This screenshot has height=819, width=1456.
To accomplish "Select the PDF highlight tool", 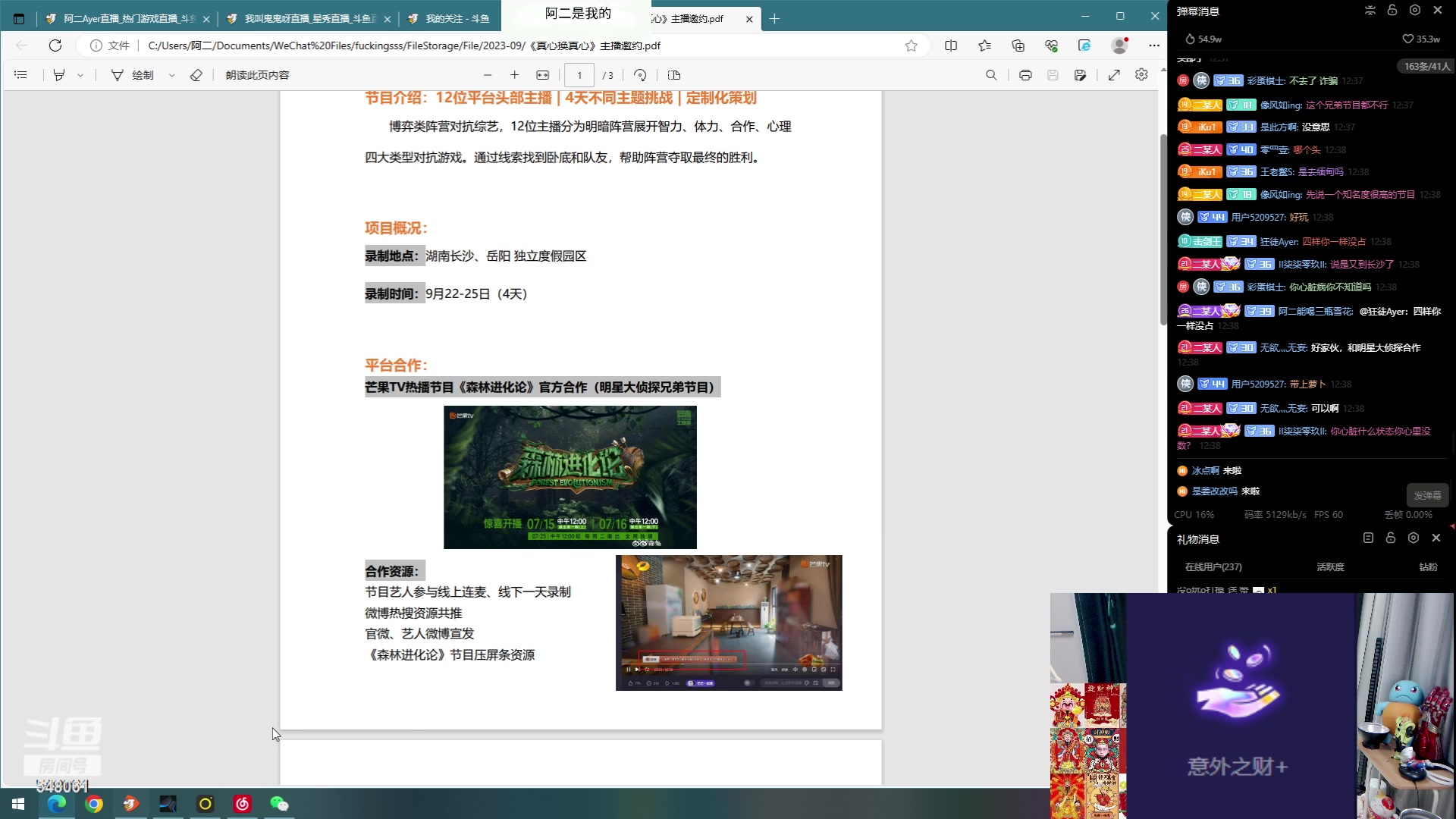I will [x=59, y=75].
